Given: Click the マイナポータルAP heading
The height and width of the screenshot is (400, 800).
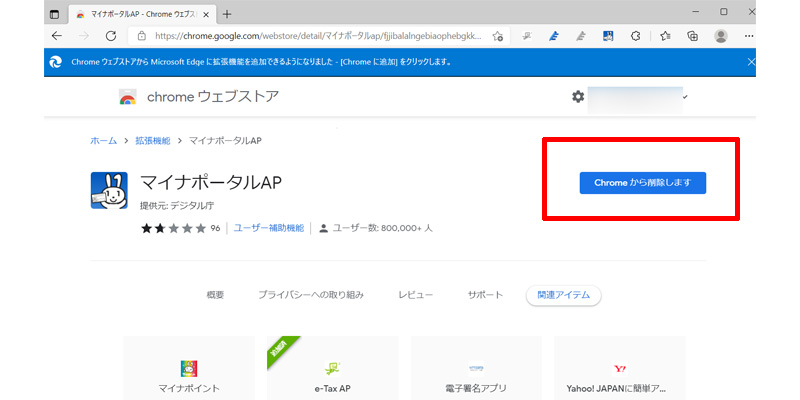Looking at the screenshot, I should coord(211,183).
